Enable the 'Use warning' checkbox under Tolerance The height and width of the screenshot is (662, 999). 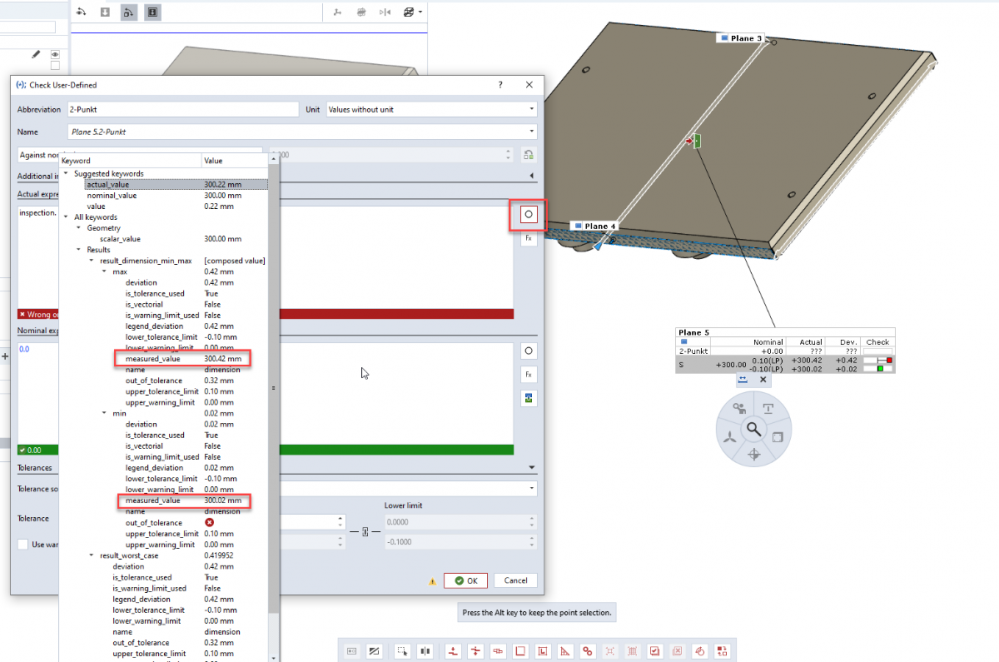23,544
